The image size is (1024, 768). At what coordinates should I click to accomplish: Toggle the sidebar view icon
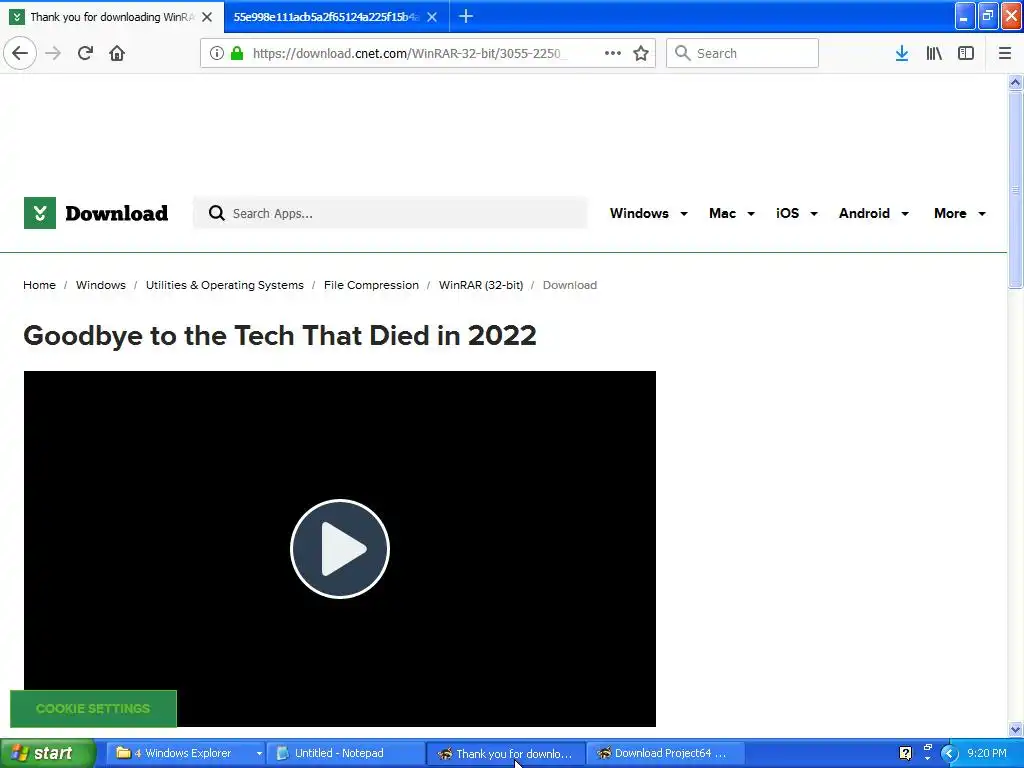(x=966, y=53)
